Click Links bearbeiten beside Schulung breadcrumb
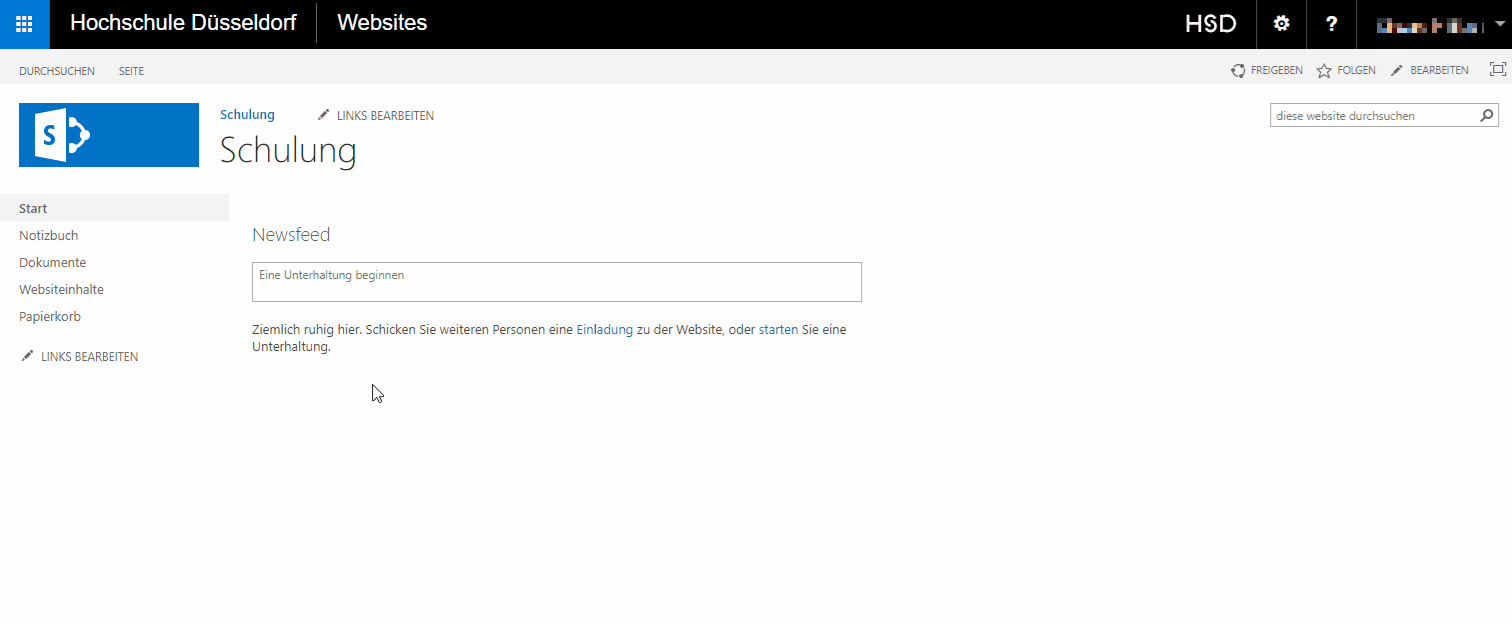Image resolution: width=1512 pixels, height=624 pixels. (376, 116)
